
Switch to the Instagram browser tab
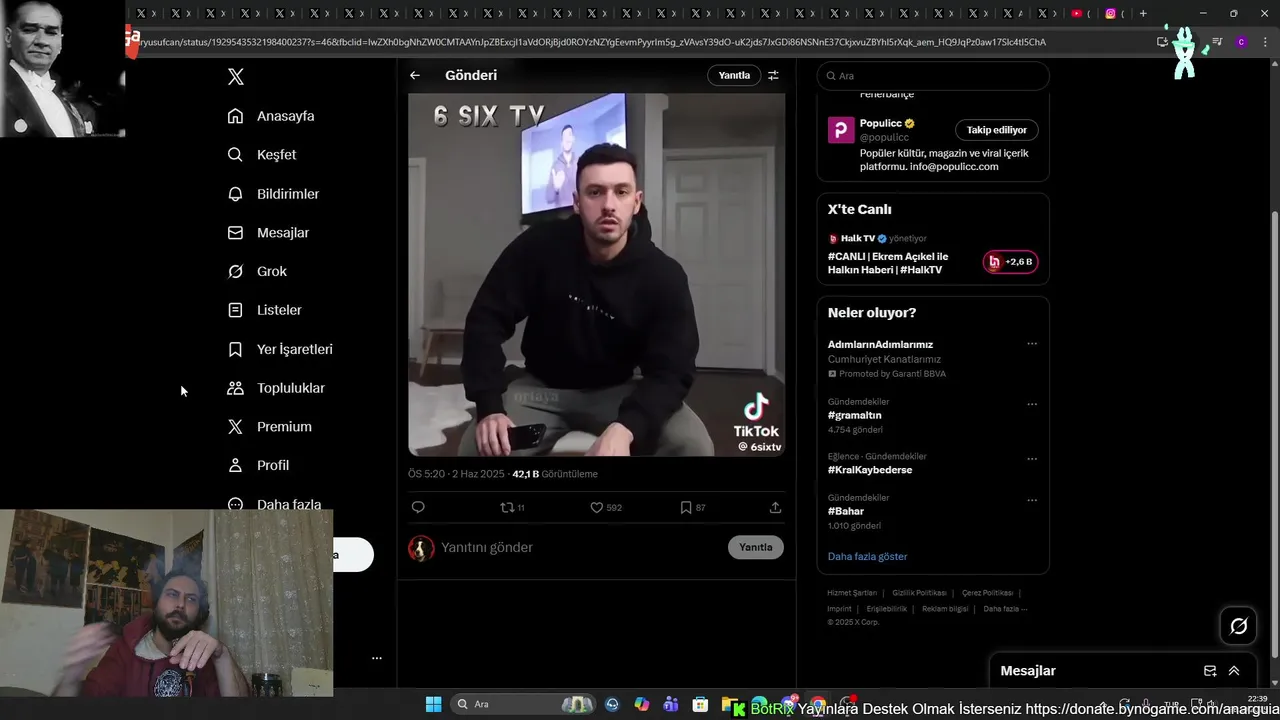tap(1111, 14)
